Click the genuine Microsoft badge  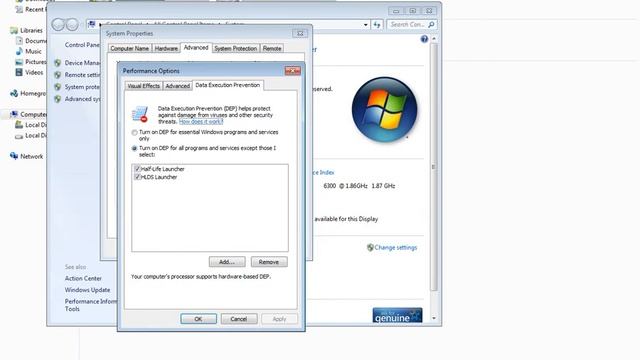click(x=397, y=316)
